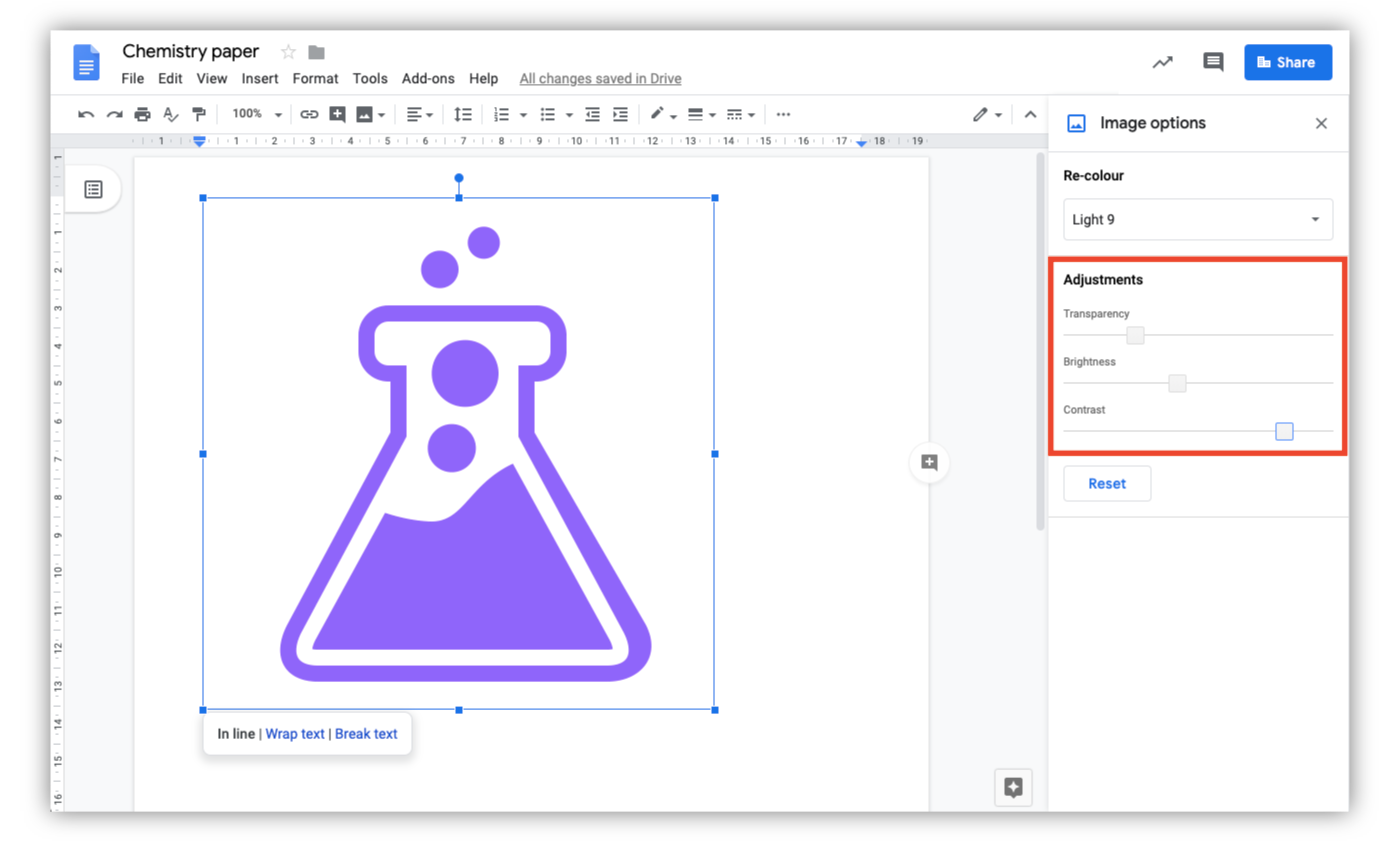Open the Light 9 re-colour dropdown
The image size is (1400, 842).
(x=1198, y=219)
